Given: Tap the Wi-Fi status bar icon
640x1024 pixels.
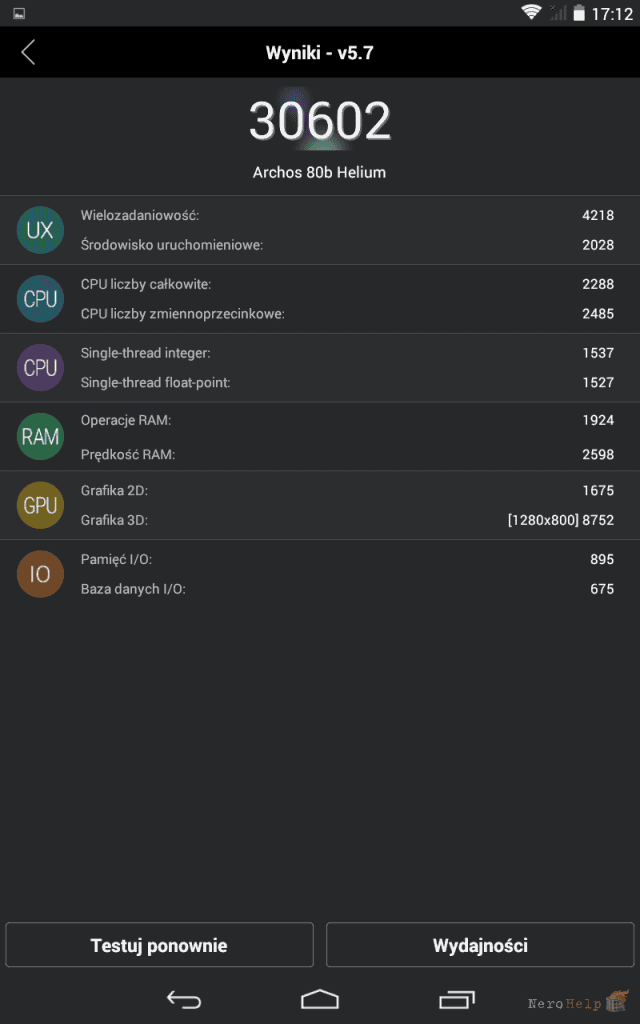Looking at the screenshot, I should [x=531, y=12].
